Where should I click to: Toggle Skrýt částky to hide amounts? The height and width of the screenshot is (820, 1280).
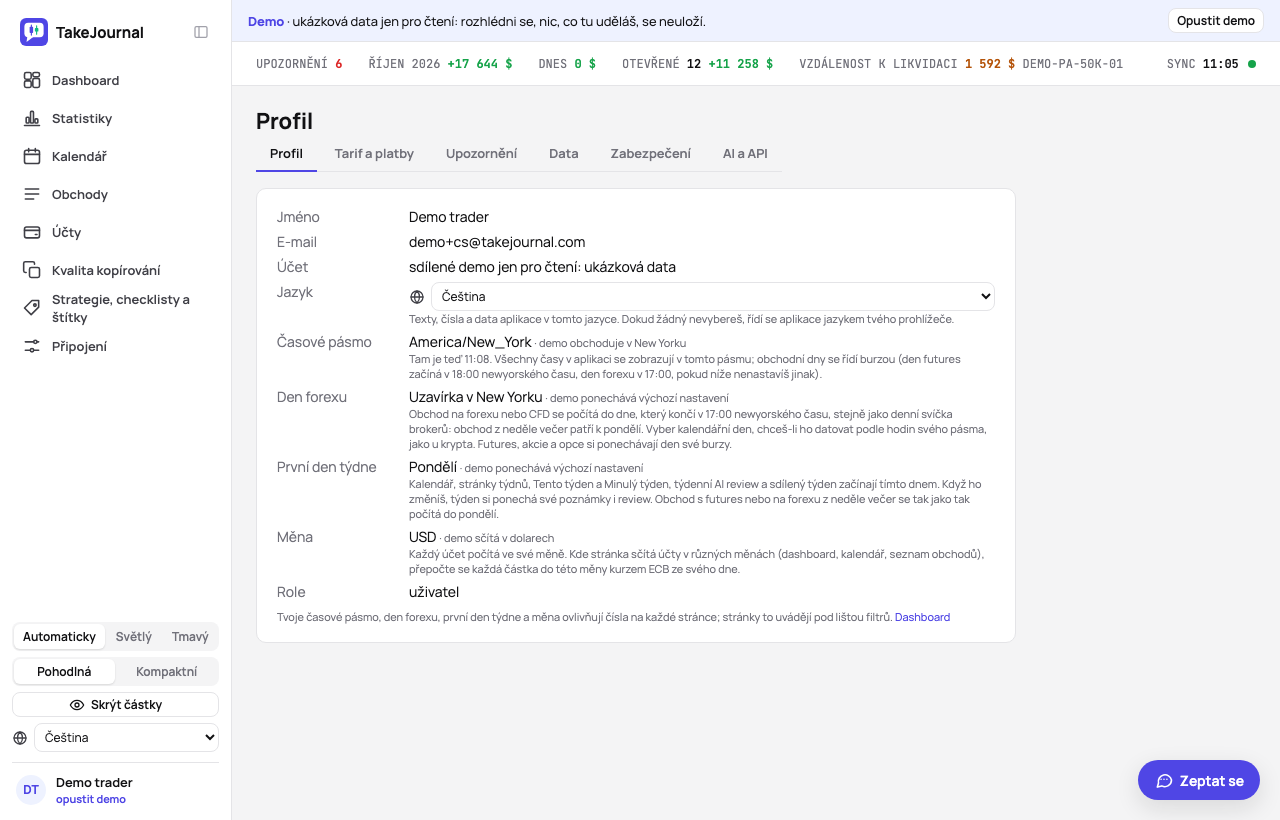tap(116, 705)
